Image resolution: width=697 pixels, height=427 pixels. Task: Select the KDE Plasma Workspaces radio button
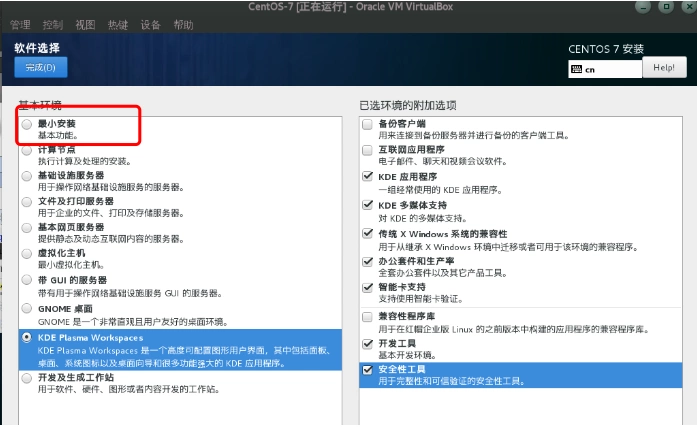(27, 337)
